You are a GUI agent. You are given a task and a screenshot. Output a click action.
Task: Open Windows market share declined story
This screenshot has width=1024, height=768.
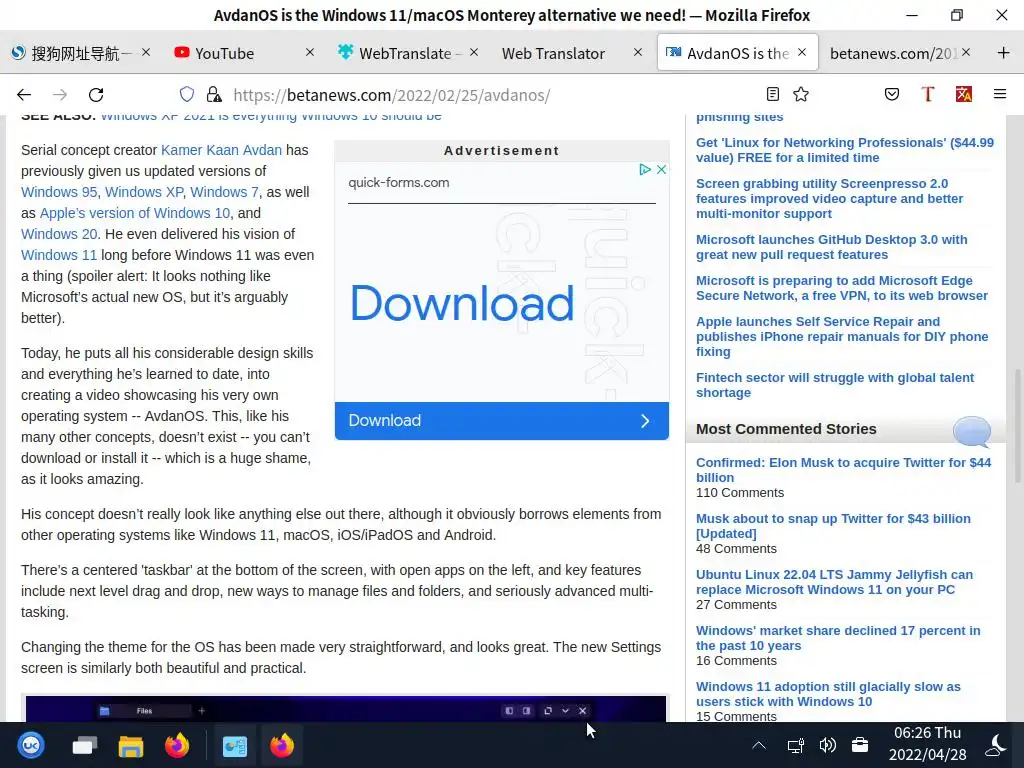tap(838, 638)
